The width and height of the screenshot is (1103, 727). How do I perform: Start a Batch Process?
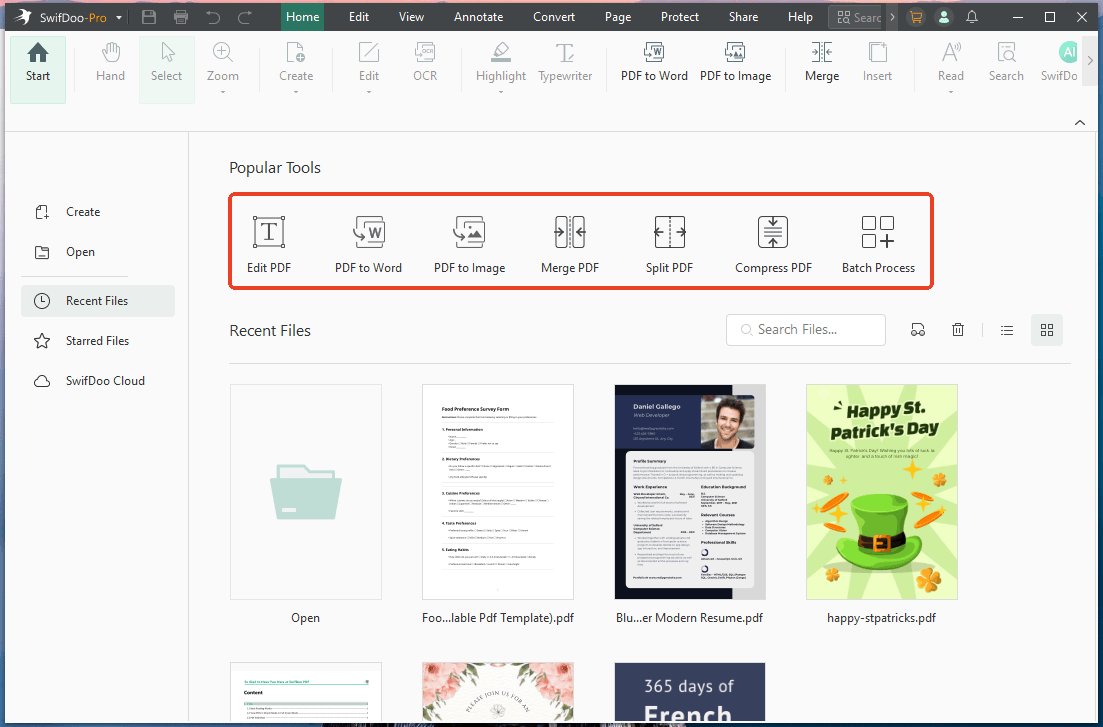coord(877,241)
